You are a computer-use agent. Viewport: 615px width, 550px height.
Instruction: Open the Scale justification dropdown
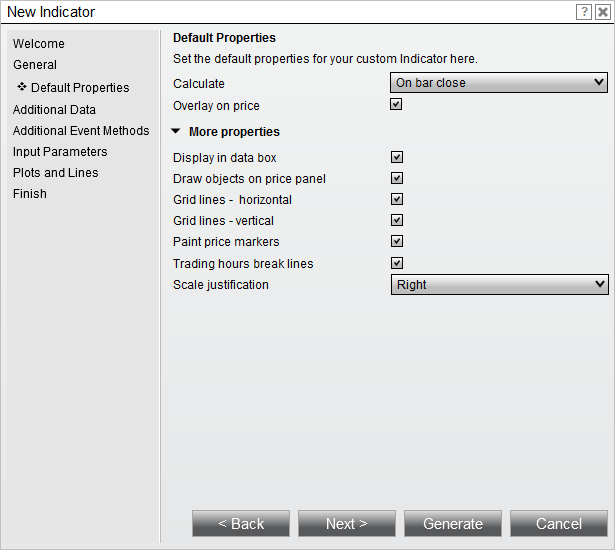(498, 285)
